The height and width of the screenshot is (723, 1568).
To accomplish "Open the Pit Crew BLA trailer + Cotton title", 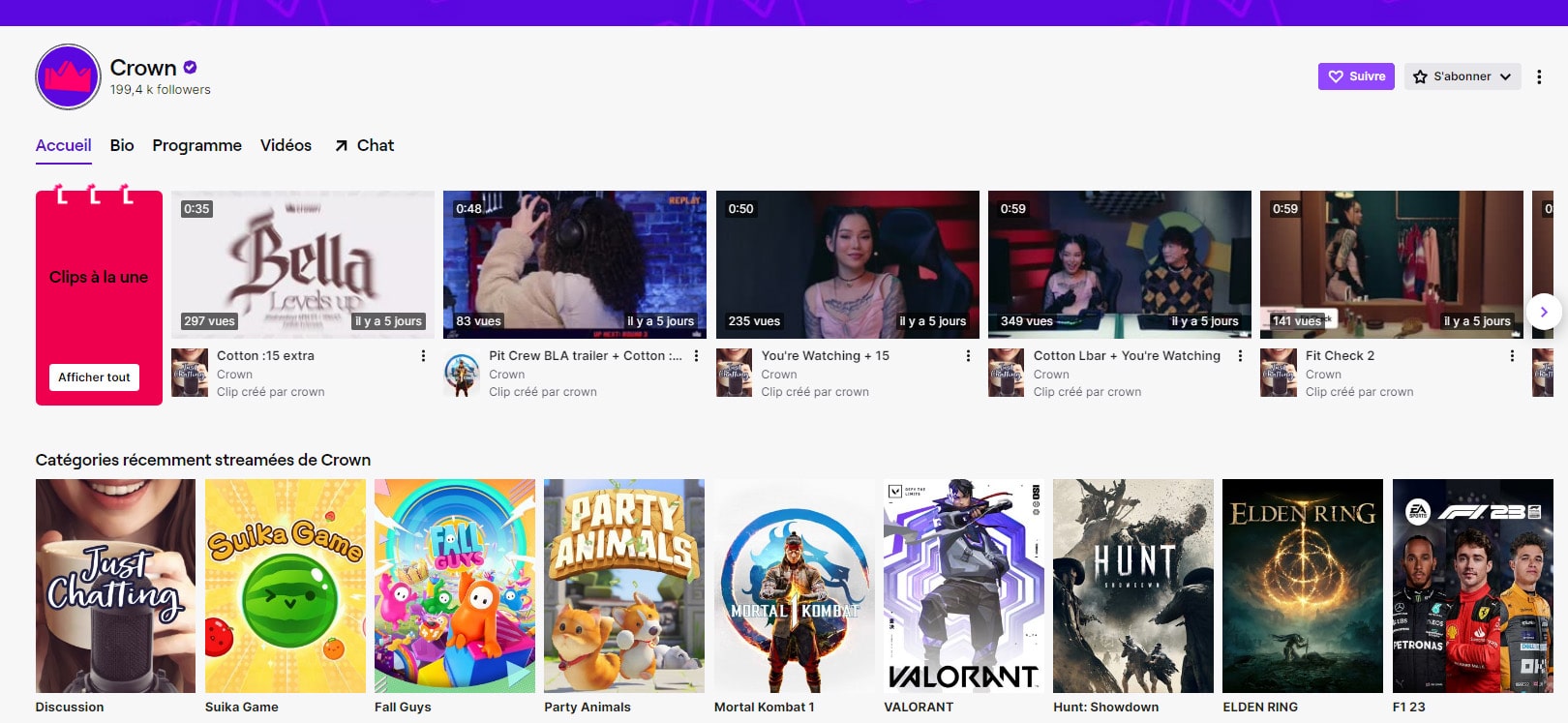I will pyautogui.click(x=586, y=356).
